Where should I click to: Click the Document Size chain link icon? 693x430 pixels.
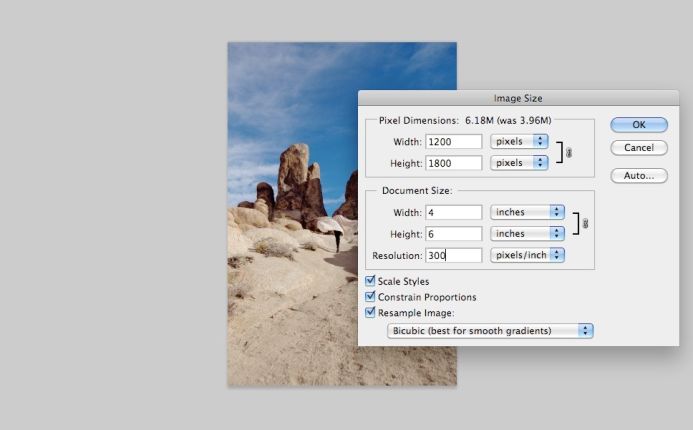[x=585, y=224]
